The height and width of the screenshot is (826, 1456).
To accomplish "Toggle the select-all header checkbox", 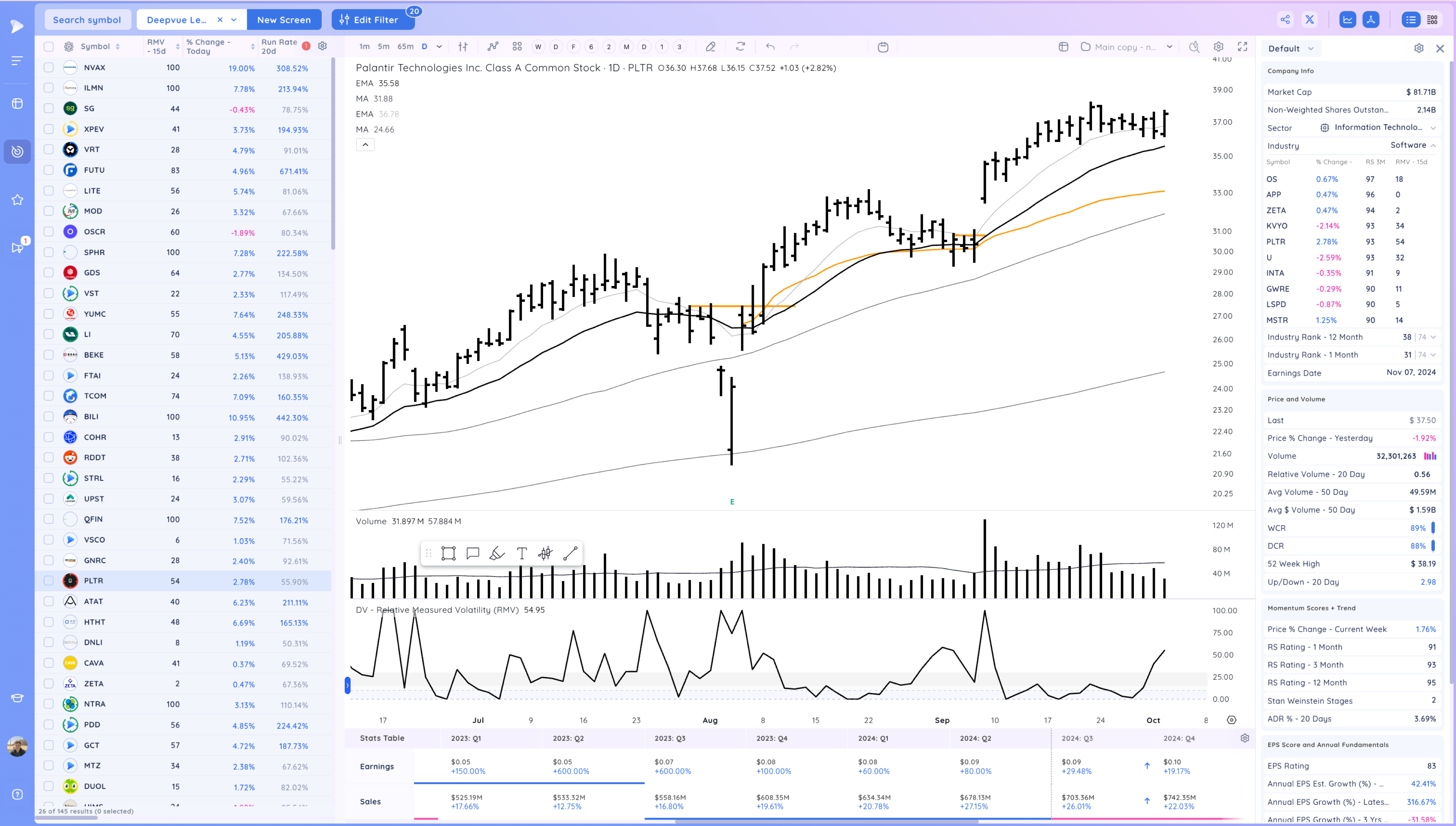I will 49,47.
